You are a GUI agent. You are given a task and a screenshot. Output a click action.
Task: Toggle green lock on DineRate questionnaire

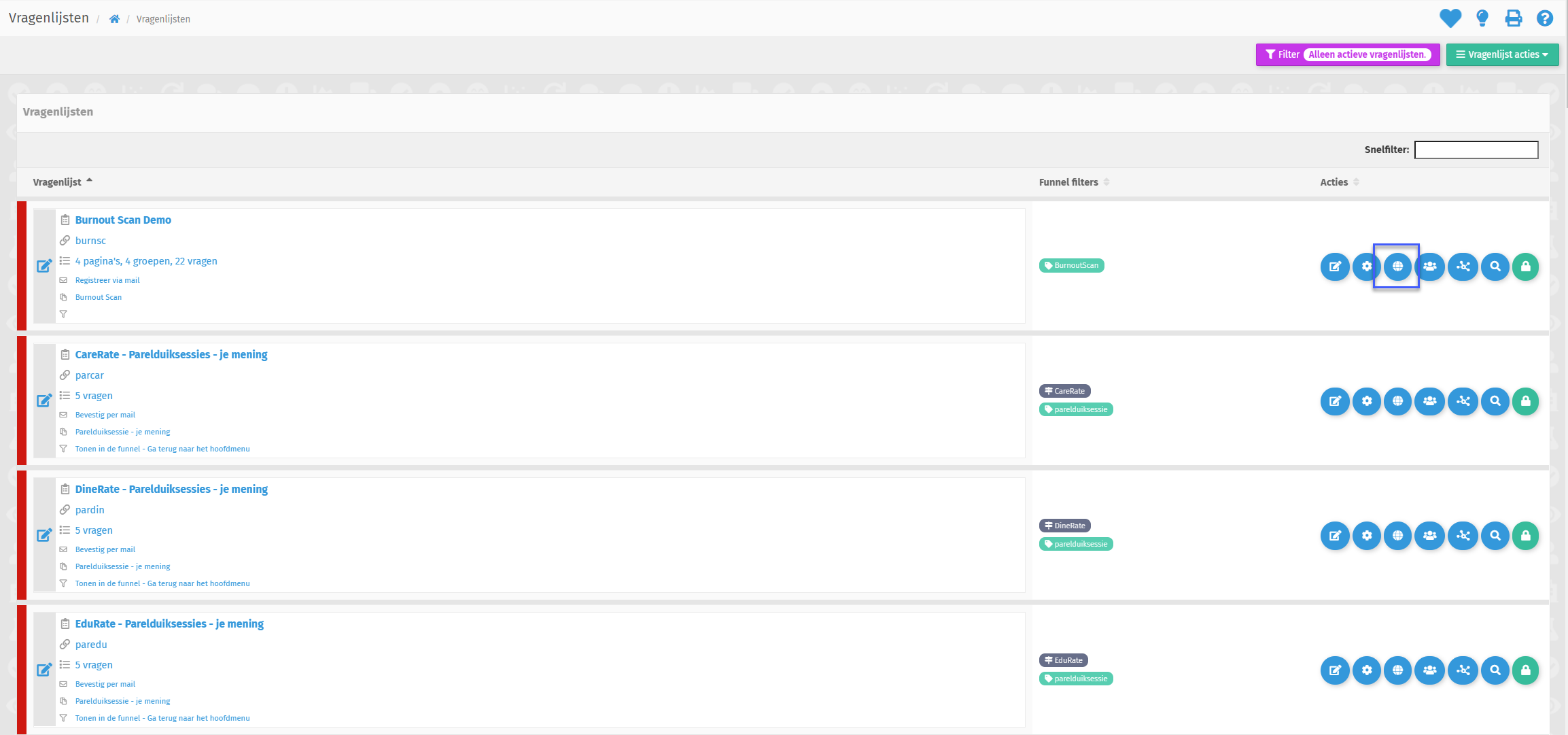coord(1526,536)
